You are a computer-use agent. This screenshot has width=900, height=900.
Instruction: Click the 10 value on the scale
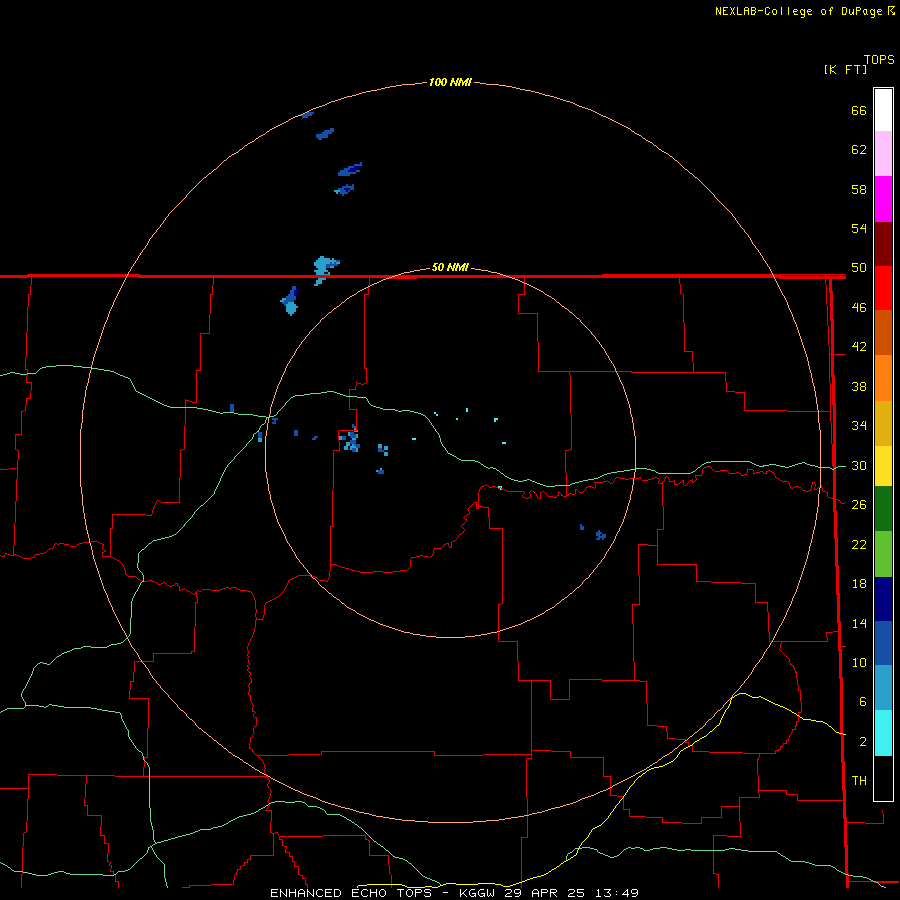click(x=859, y=663)
